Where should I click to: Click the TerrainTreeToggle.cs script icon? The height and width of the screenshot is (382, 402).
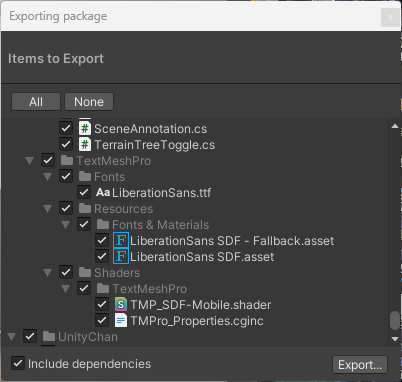(85, 145)
